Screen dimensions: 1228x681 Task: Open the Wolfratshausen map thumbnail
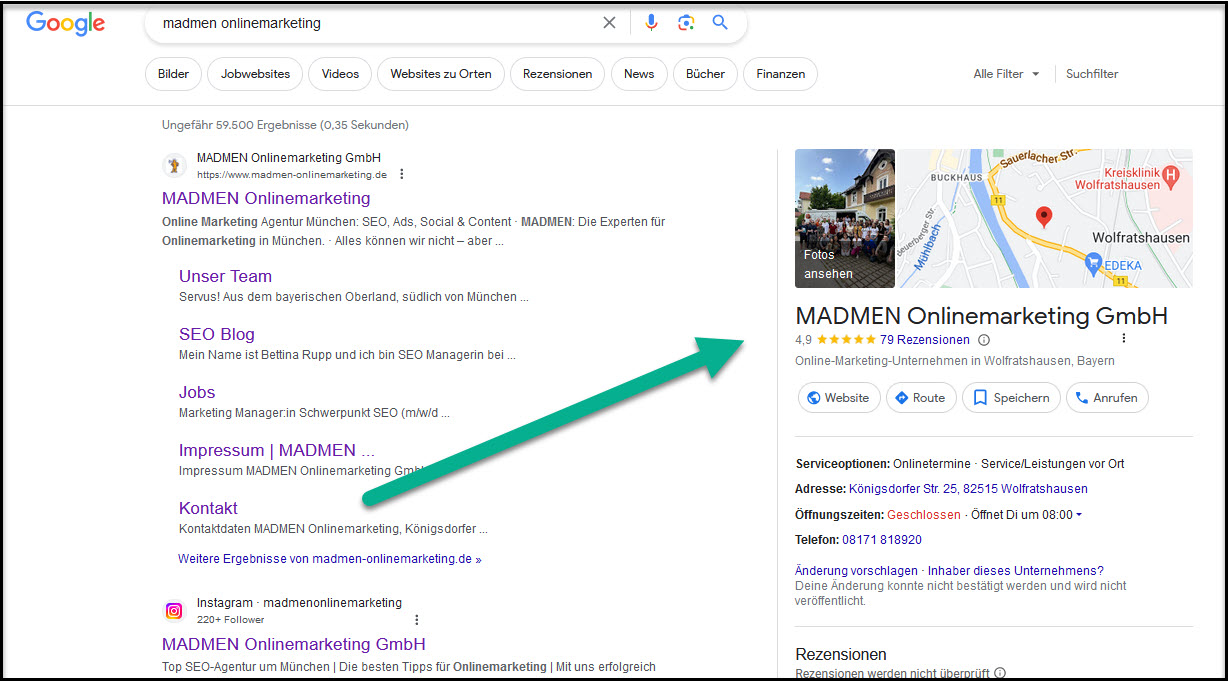1045,219
